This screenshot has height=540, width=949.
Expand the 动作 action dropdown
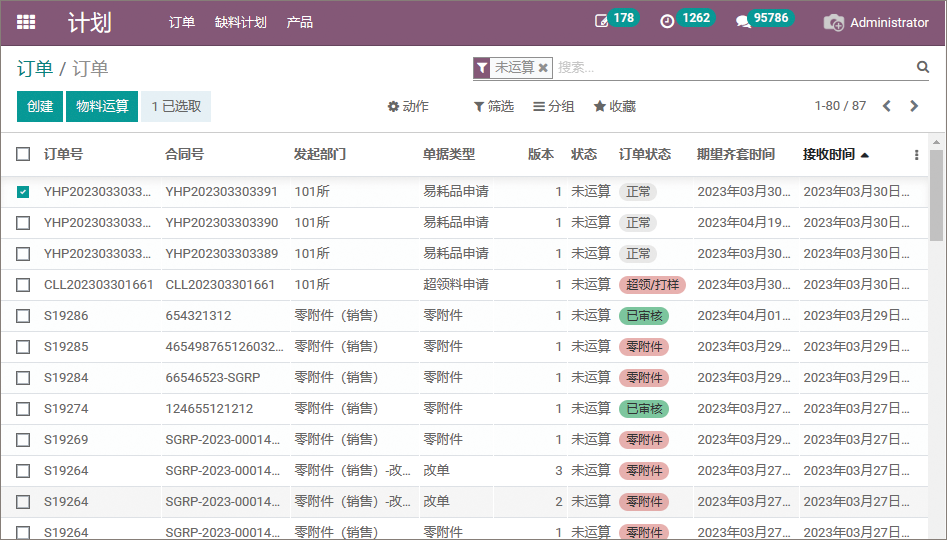tap(408, 106)
